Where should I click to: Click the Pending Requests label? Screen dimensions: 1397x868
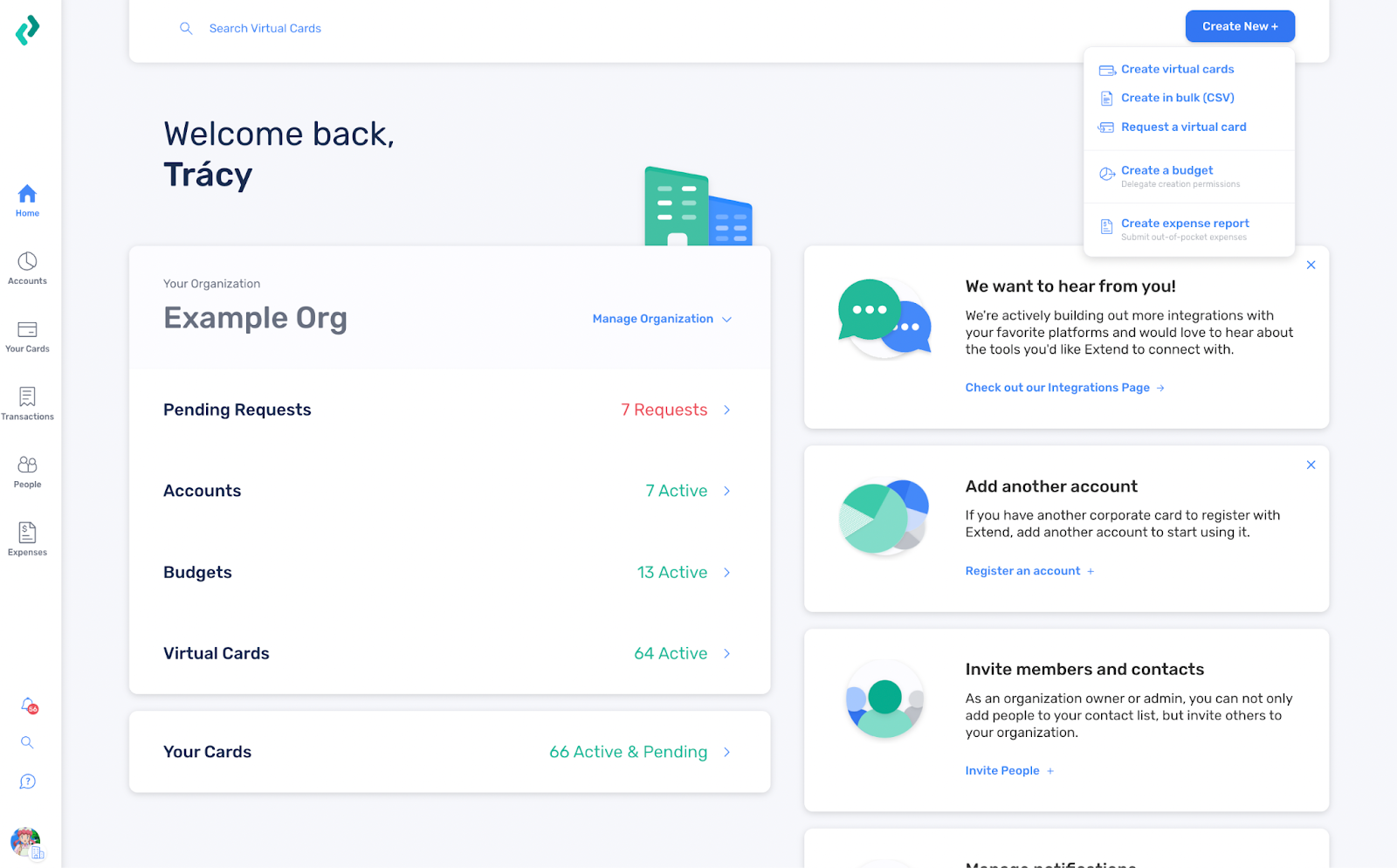(237, 410)
